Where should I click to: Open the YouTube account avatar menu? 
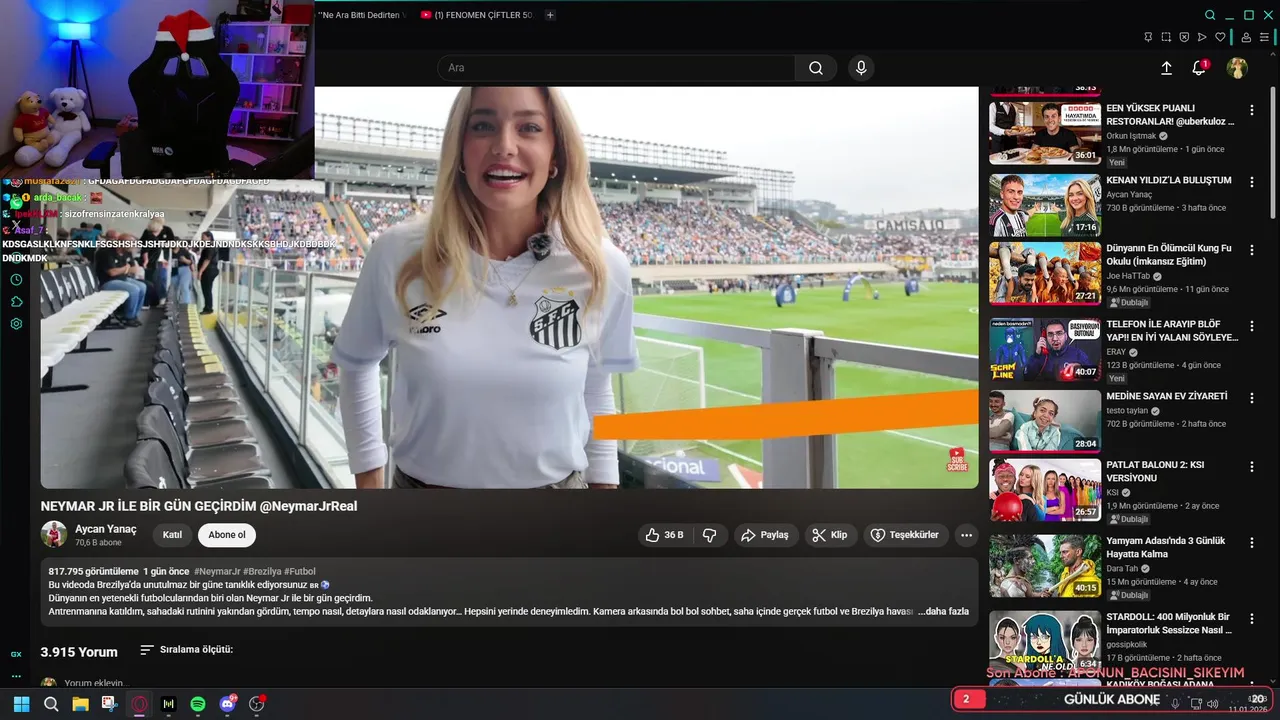click(x=1237, y=68)
